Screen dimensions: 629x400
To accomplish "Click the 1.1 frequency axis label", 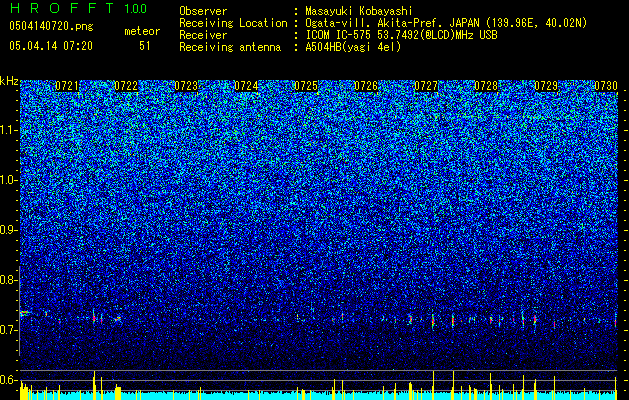I will click(x=9, y=130).
